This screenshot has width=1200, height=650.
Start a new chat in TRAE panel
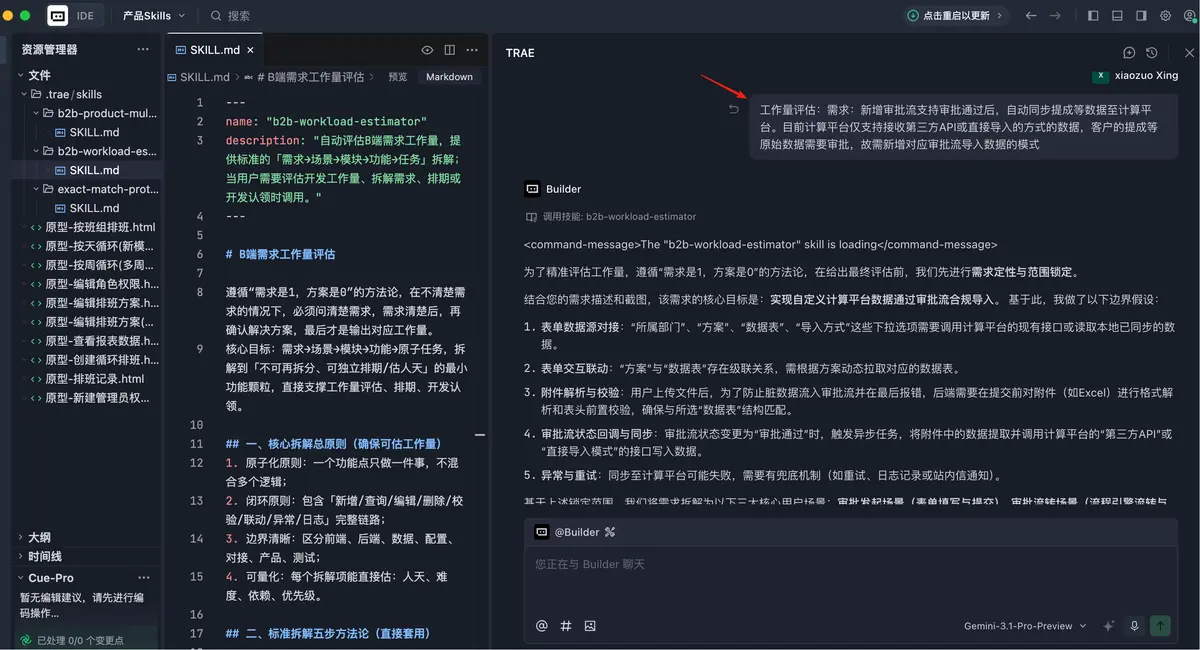tap(1129, 53)
